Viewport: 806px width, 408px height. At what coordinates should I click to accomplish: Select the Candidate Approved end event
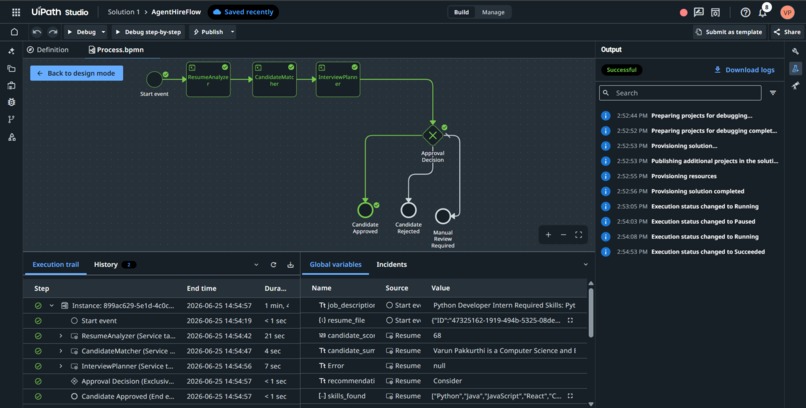pos(365,210)
